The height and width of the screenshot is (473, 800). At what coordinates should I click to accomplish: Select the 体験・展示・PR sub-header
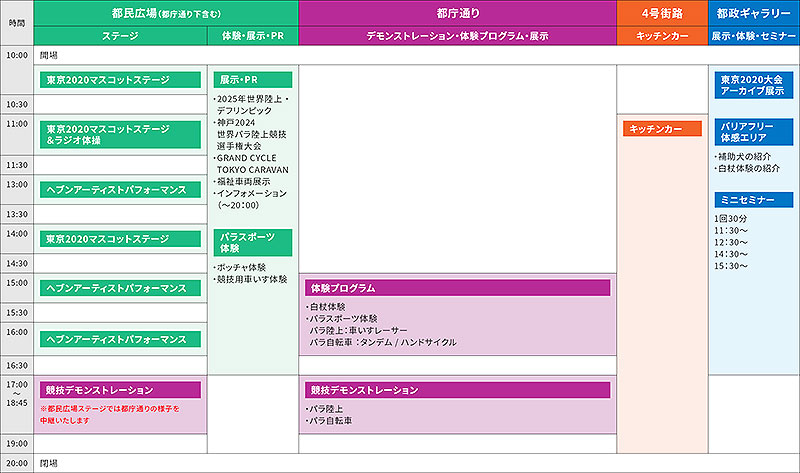point(253,36)
